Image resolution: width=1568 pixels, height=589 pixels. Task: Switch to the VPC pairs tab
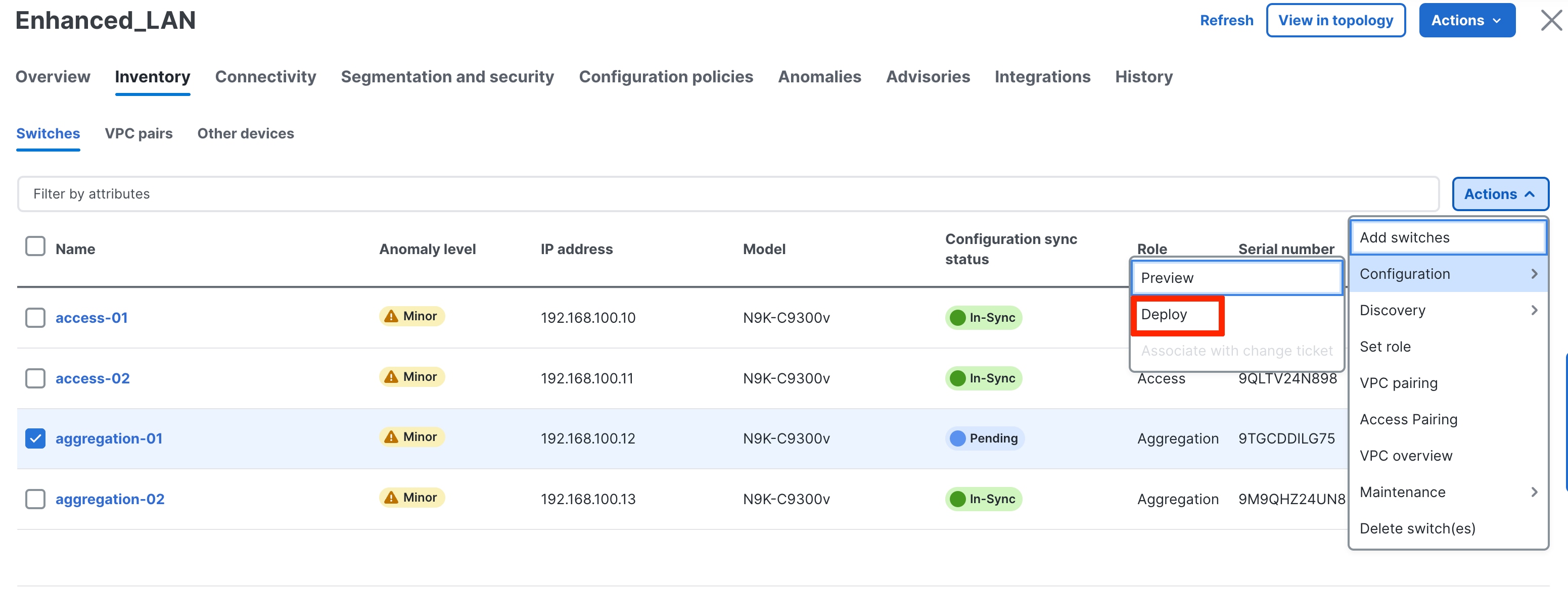coord(139,133)
